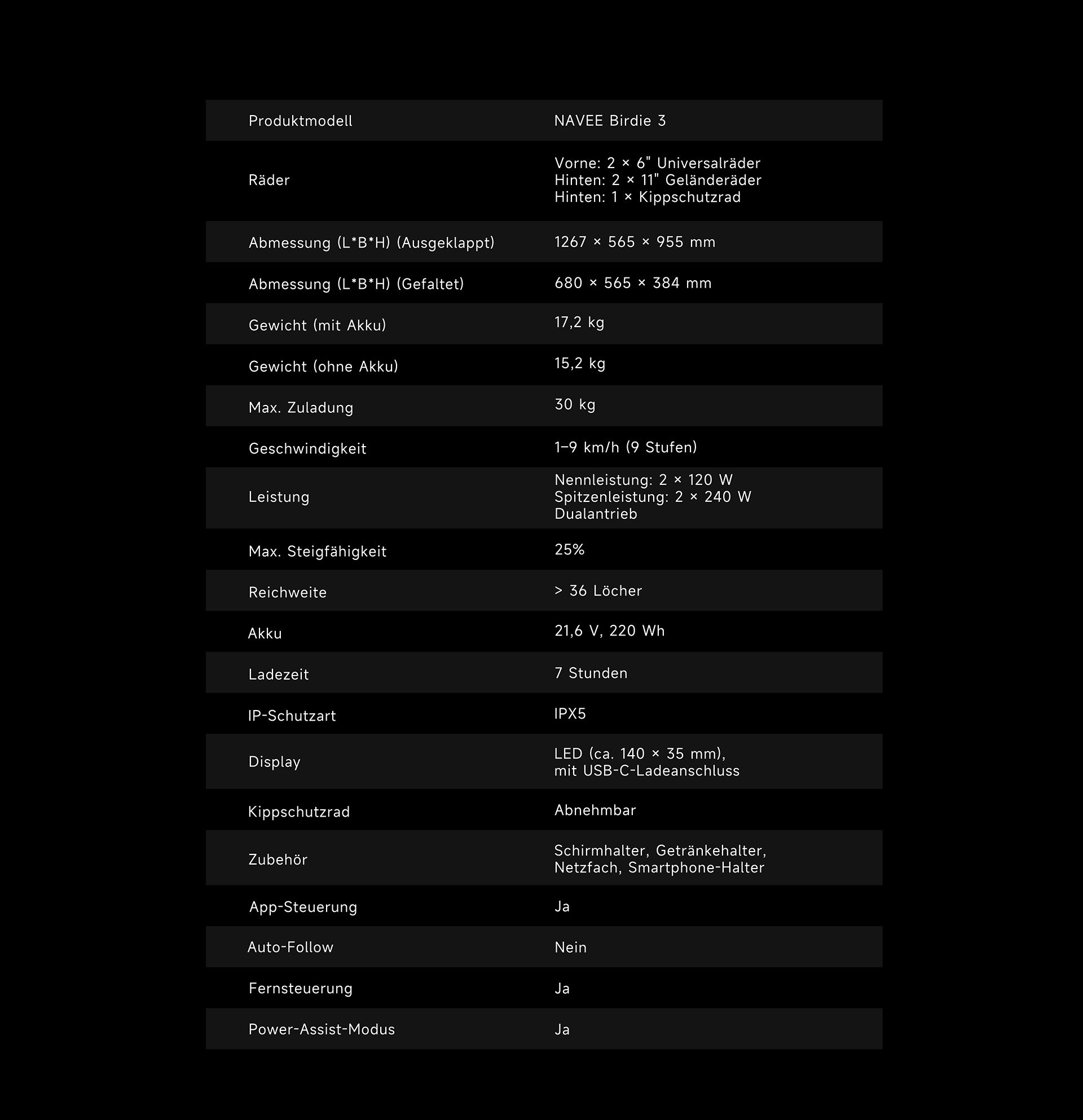Select the Abmessung (Ausgeklappt) label
The width and height of the screenshot is (1083, 1120).
click(371, 243)
